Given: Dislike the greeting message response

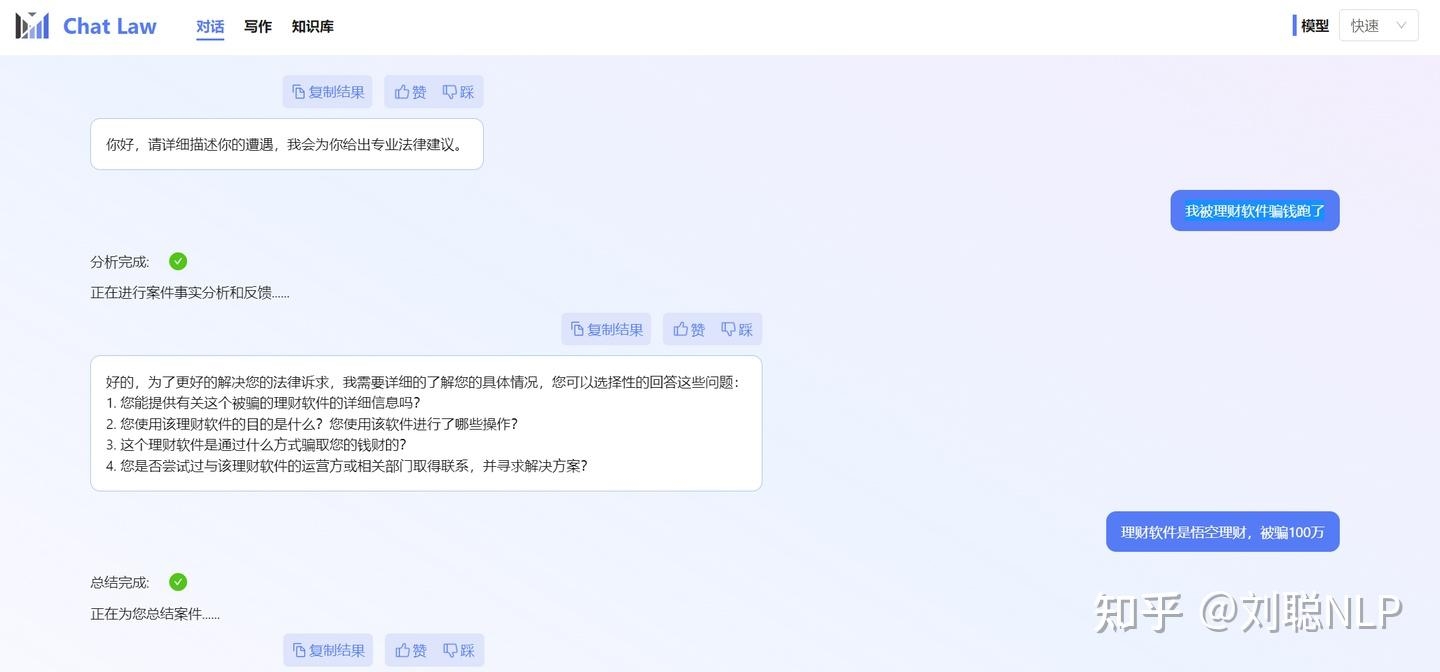Looking at the screenshot, I should 459,92.
